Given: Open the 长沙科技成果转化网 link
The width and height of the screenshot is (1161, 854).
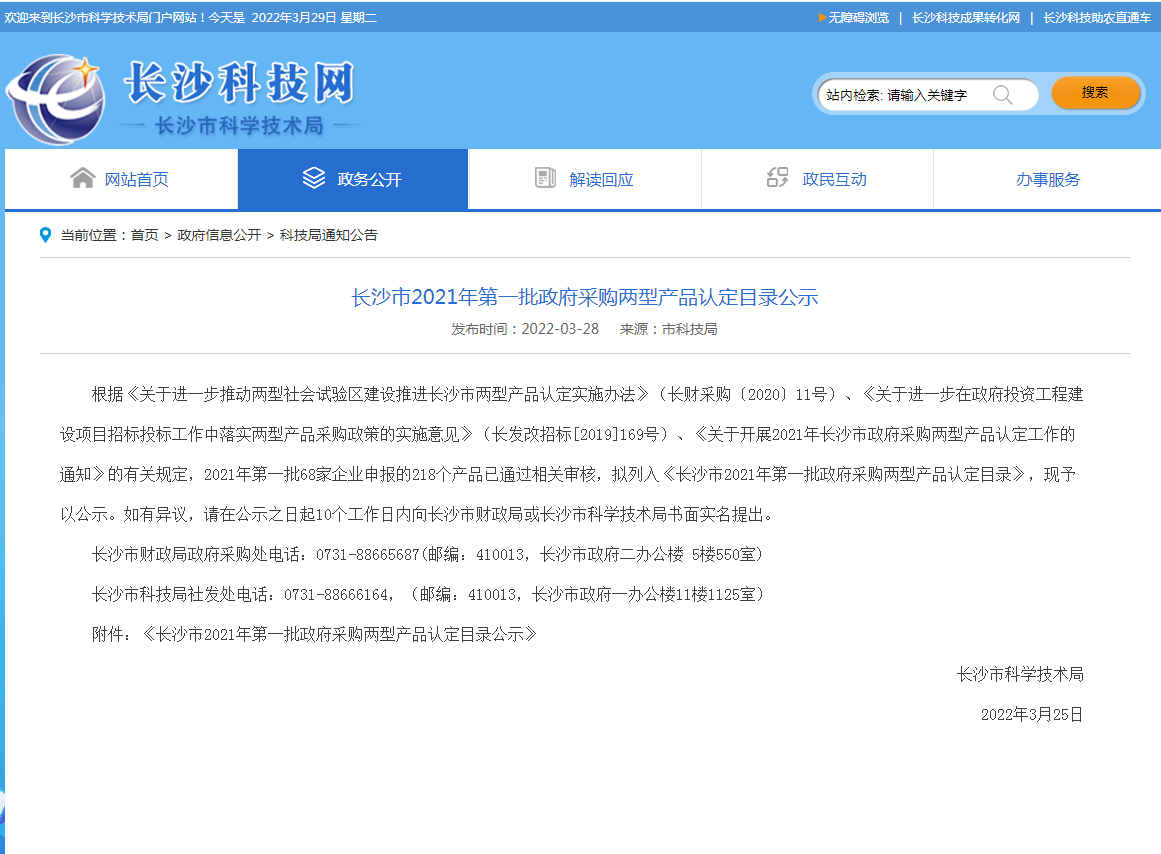Looking at the screenshot, I should 965,17.
